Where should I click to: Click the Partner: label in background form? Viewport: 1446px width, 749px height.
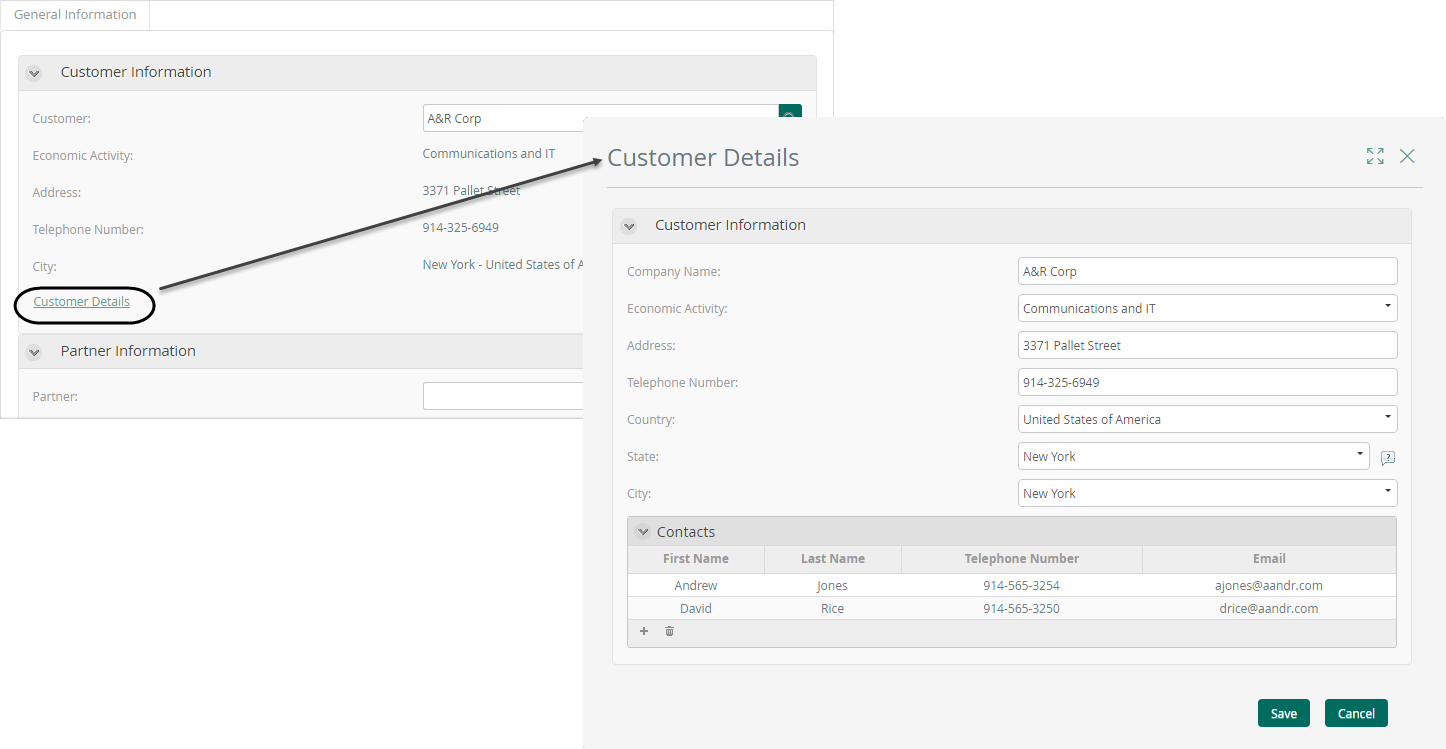point(55,397)
